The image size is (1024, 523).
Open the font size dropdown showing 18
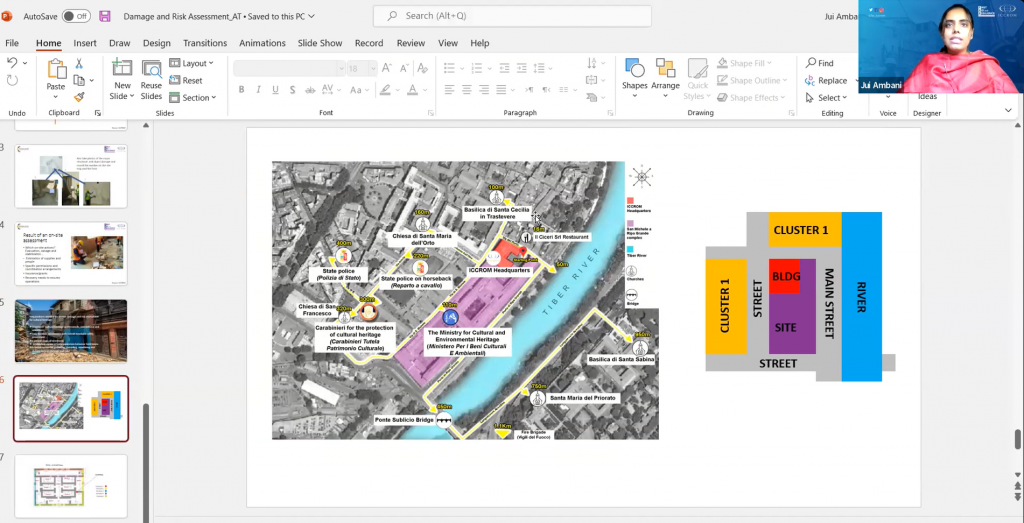coord(373,69)
